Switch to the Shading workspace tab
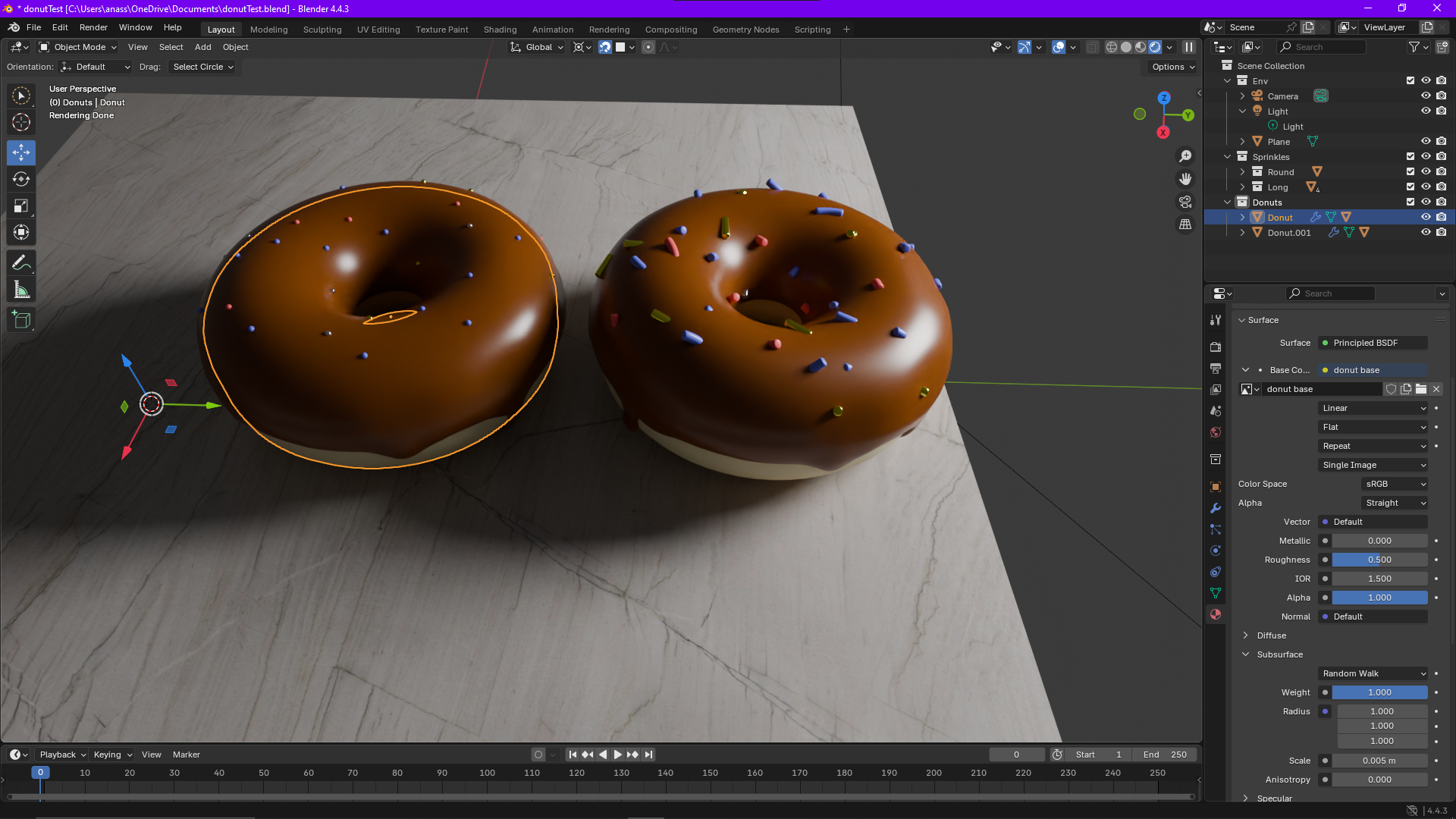The height and width of the screenshot is (819, 1456). pyautogui.click(x=500, y=30)
